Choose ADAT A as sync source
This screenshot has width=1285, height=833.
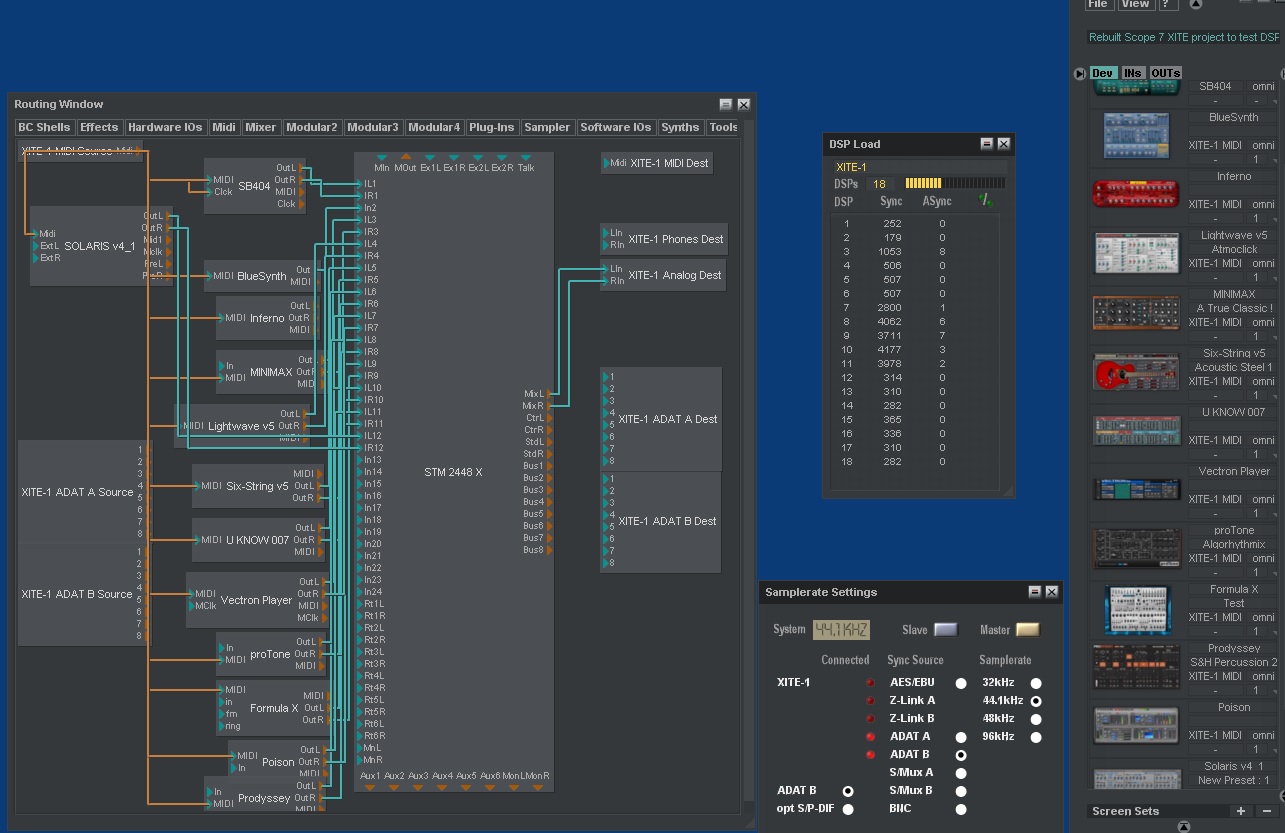[961, 737]
